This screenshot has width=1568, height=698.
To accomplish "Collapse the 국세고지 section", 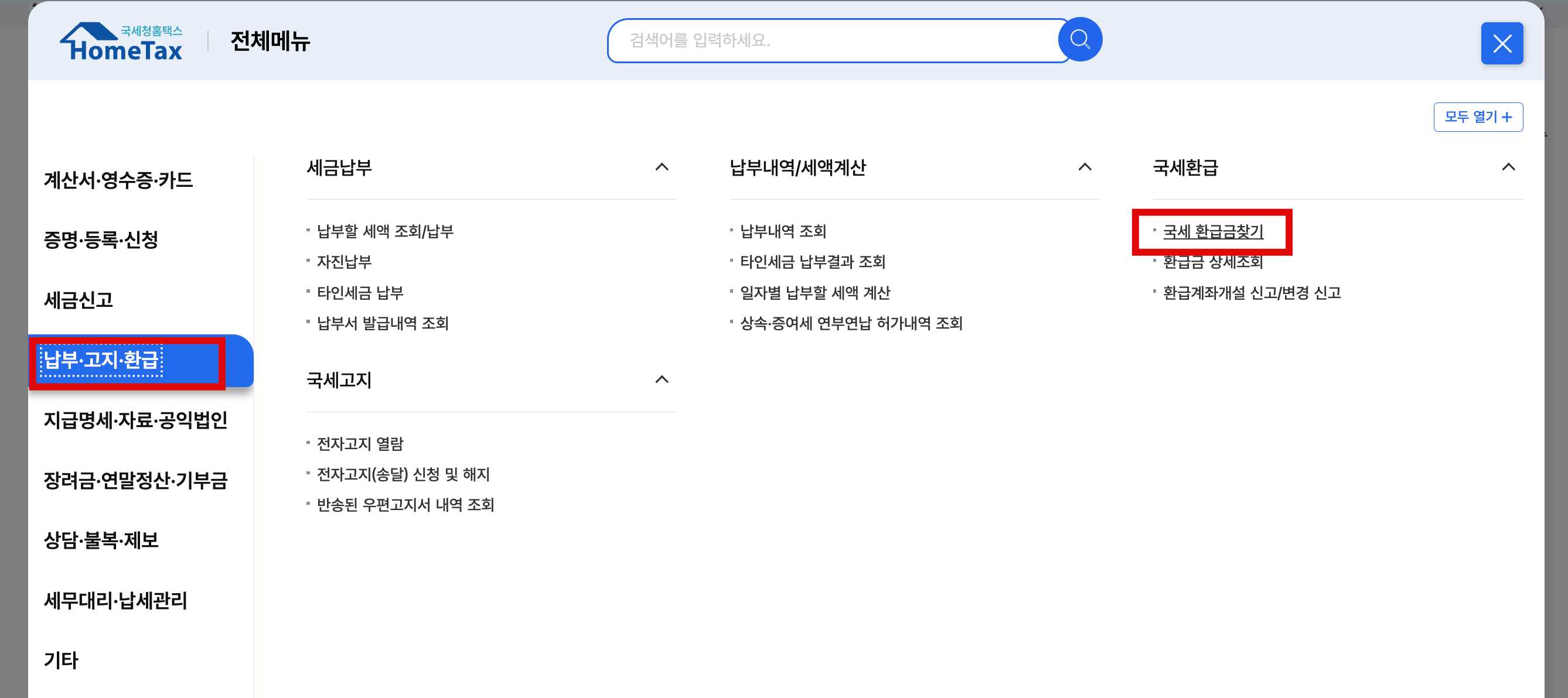I will pos(661,379).
